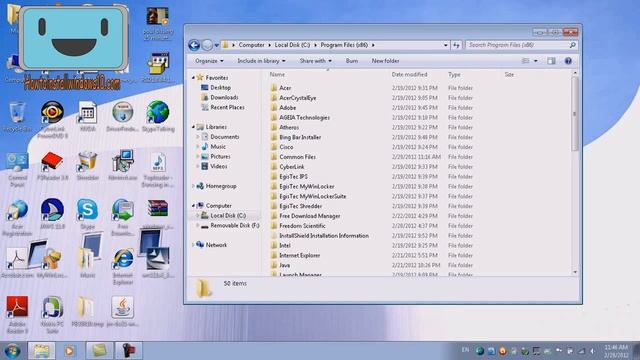Select Recent Places under Favorites
This screenshot has width=640, height=360.
227,107
